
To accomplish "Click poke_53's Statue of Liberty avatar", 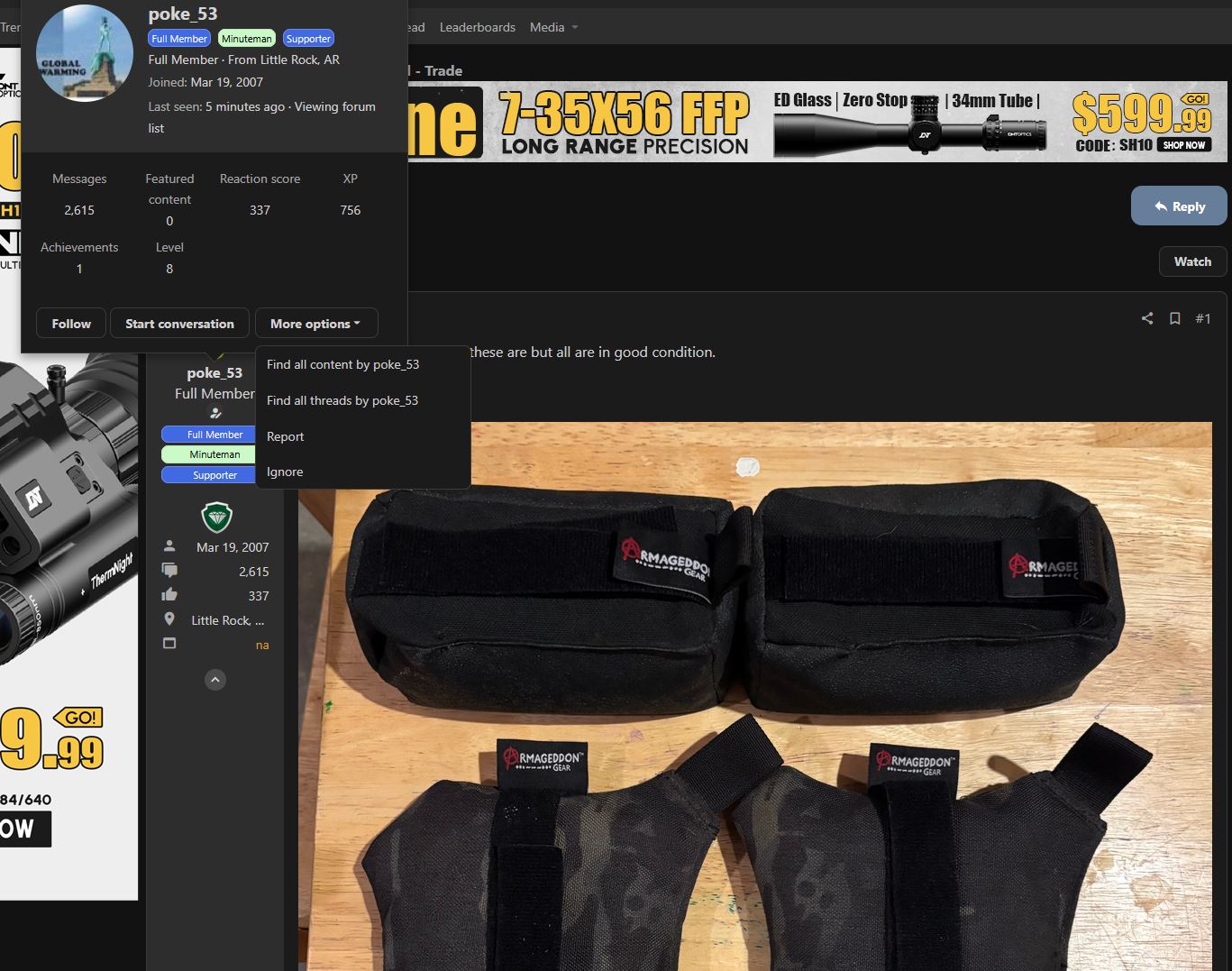I will point(85,53).
